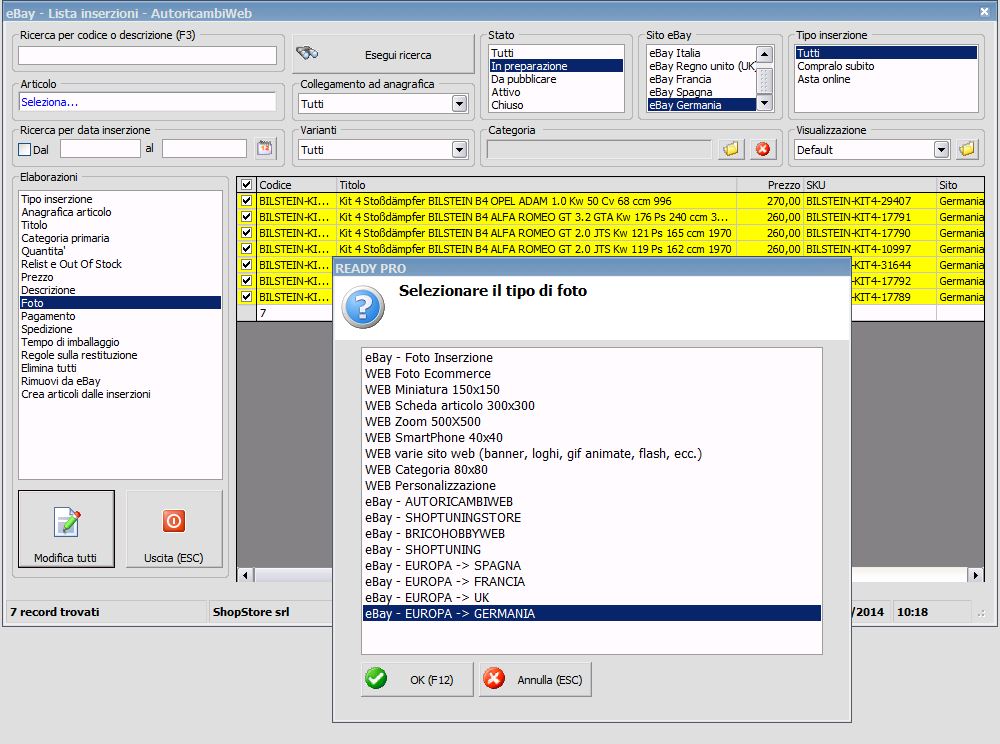Select WEB Foto Ecommerce photo type
Image resolution: width=1000 pixels, height=744 pixels.
[592, 374]
